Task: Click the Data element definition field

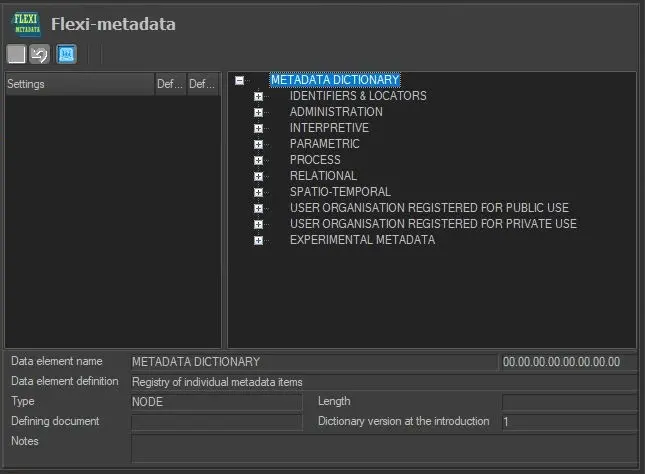Action: click(x=383, y=382)
